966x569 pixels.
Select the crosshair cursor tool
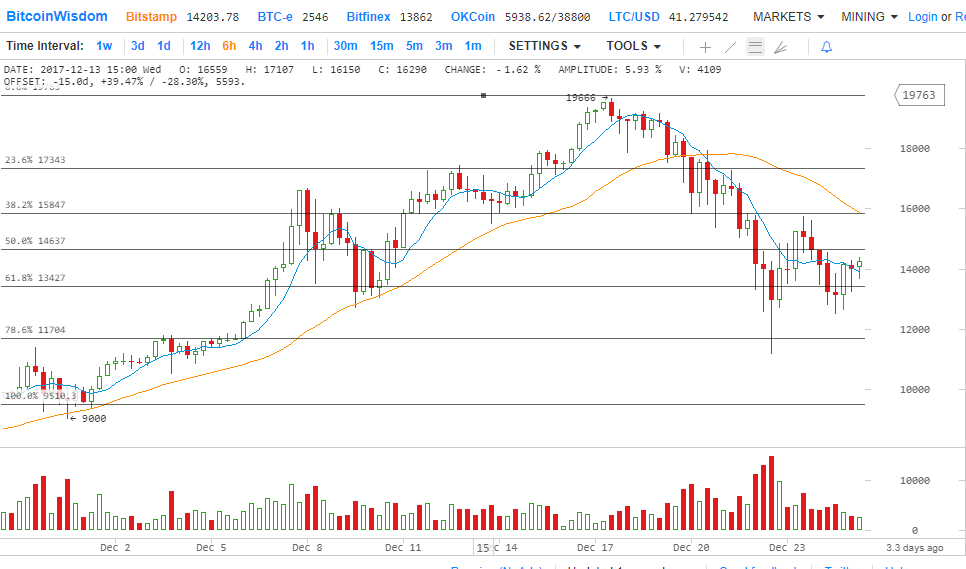tap(705, 47)
